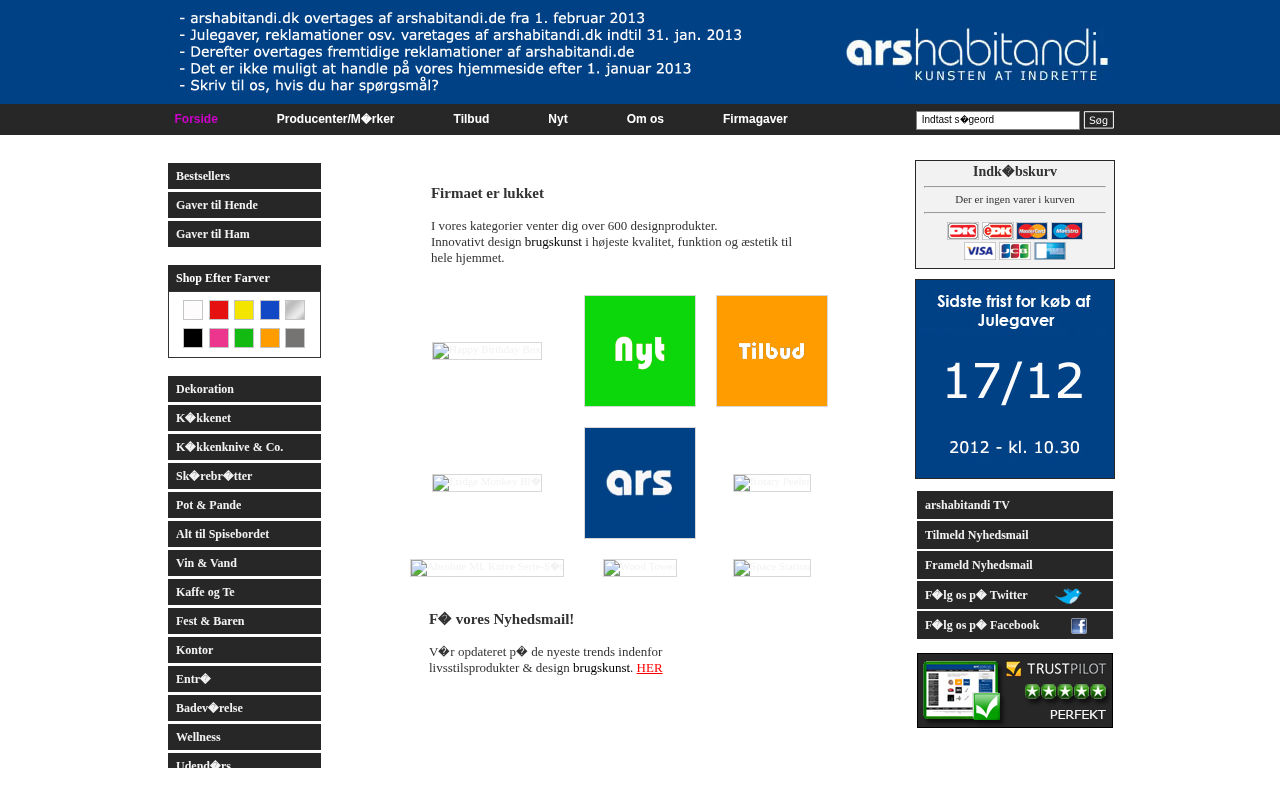Open the Entré category

244,679
